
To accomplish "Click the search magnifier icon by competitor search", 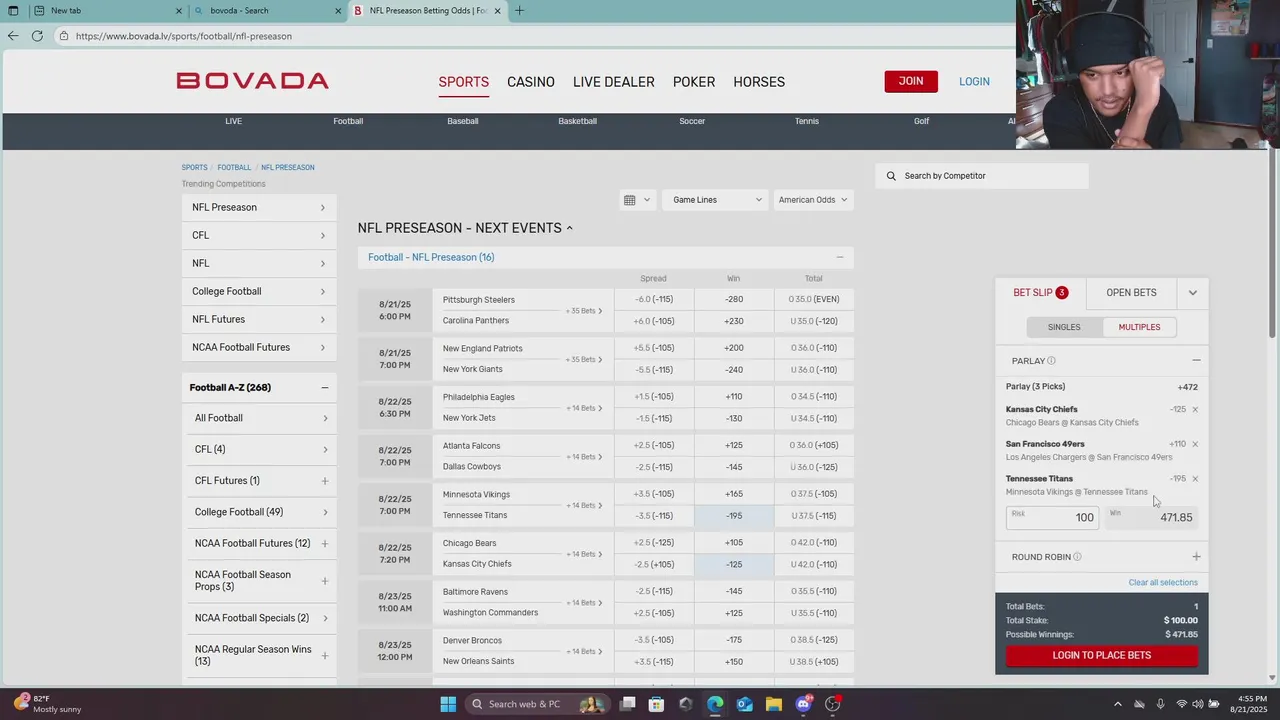I will (x=891, y=176).
